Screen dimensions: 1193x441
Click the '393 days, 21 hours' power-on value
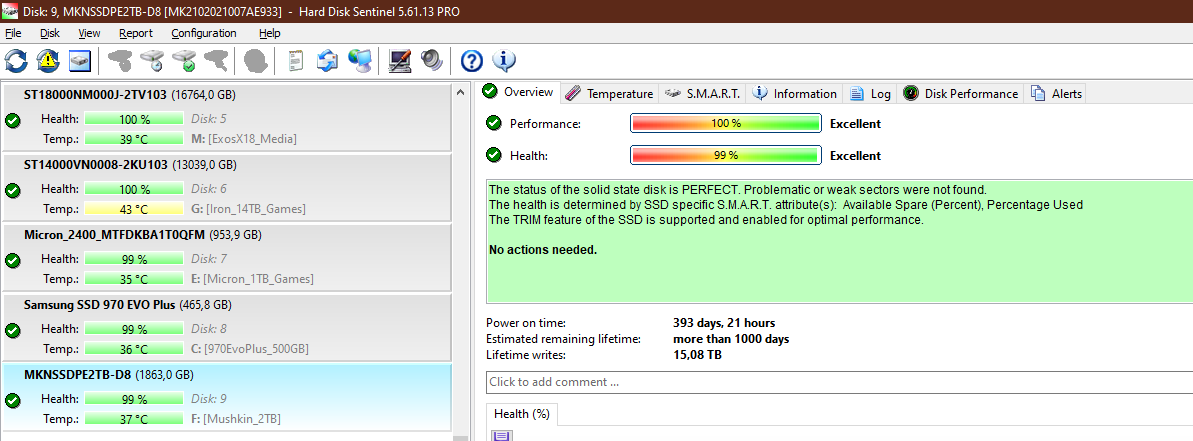724,323
